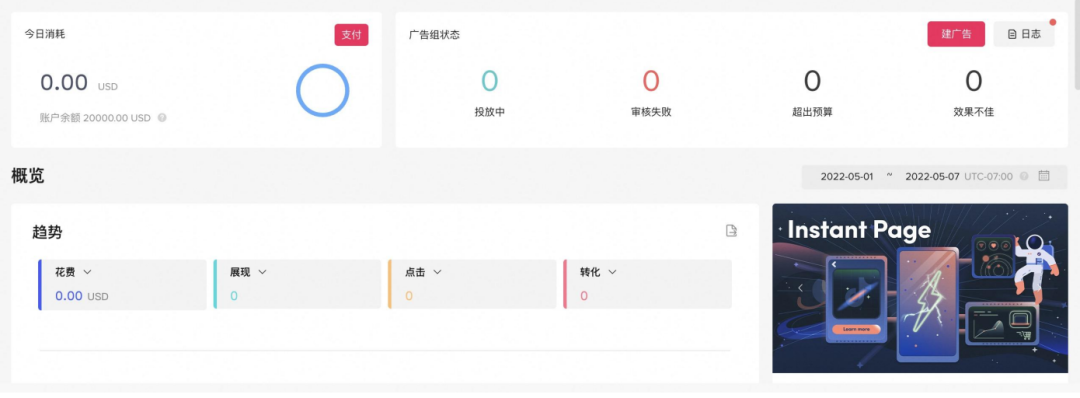This screenshot has width=1080, height=398.
Task: Expand the 点击 metric dropdown
Action: [x=437, y=272]
